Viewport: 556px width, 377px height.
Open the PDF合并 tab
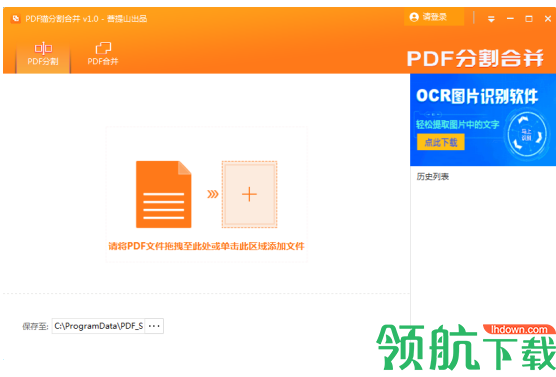click(103, 54)
